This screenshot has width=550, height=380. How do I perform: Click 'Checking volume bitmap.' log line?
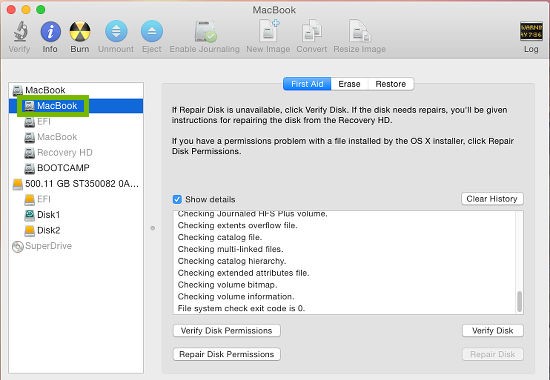coord(227,285)
